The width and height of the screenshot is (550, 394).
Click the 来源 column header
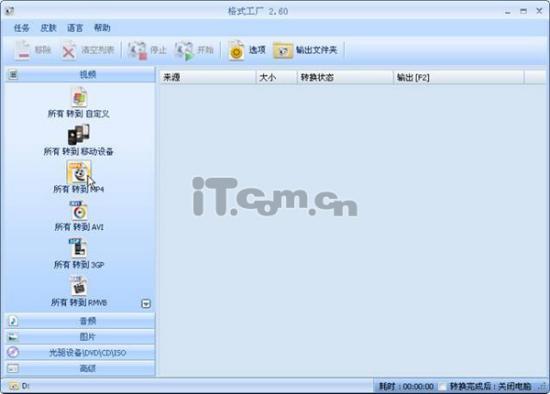[x=208, y=77]
